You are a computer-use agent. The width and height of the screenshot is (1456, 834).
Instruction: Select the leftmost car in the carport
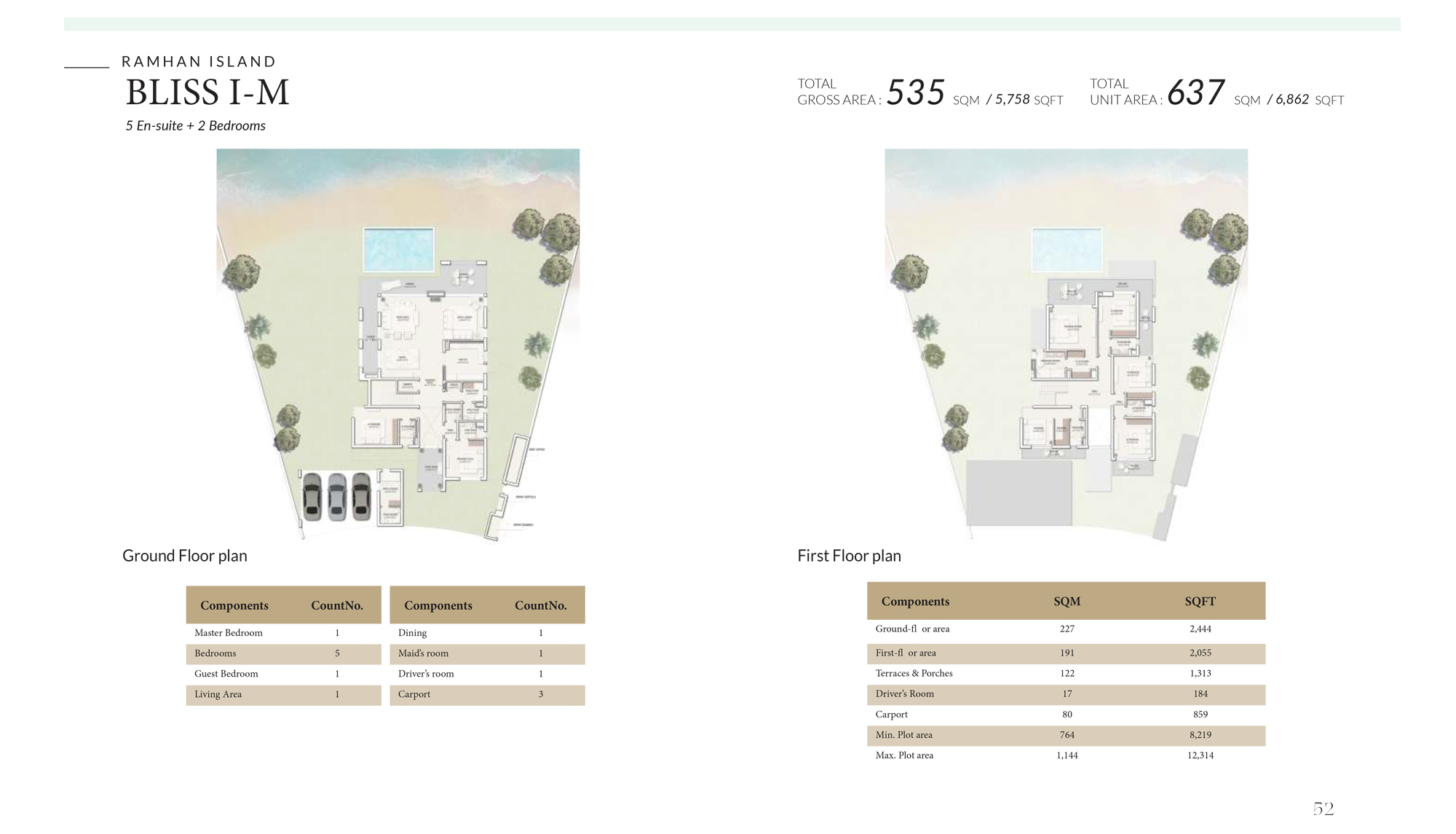click(x=312, y=497)
